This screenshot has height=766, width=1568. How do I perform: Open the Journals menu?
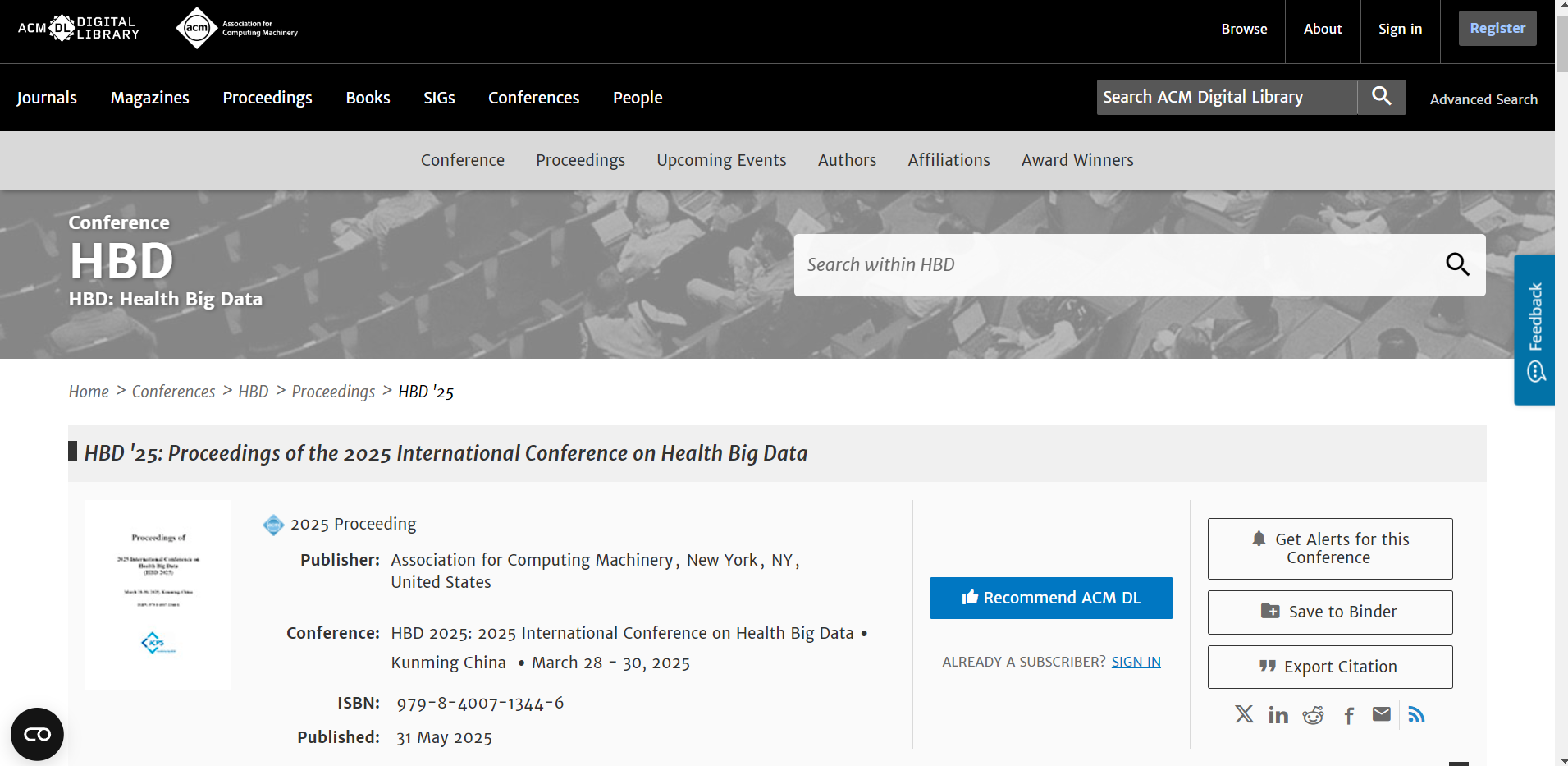pyautogui.click(x=47, y=98)
